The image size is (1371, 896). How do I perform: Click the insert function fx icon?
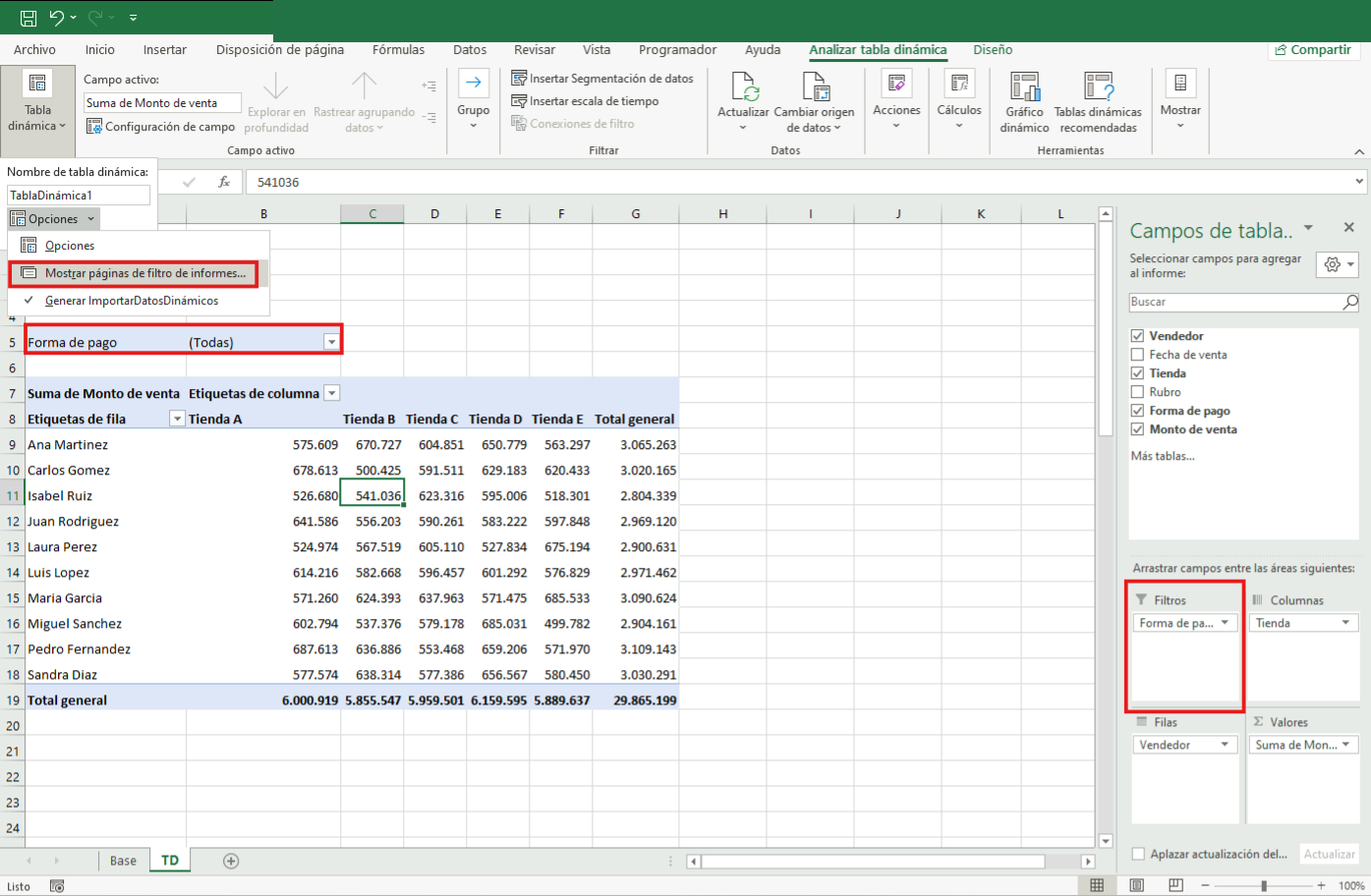(224, 182)
